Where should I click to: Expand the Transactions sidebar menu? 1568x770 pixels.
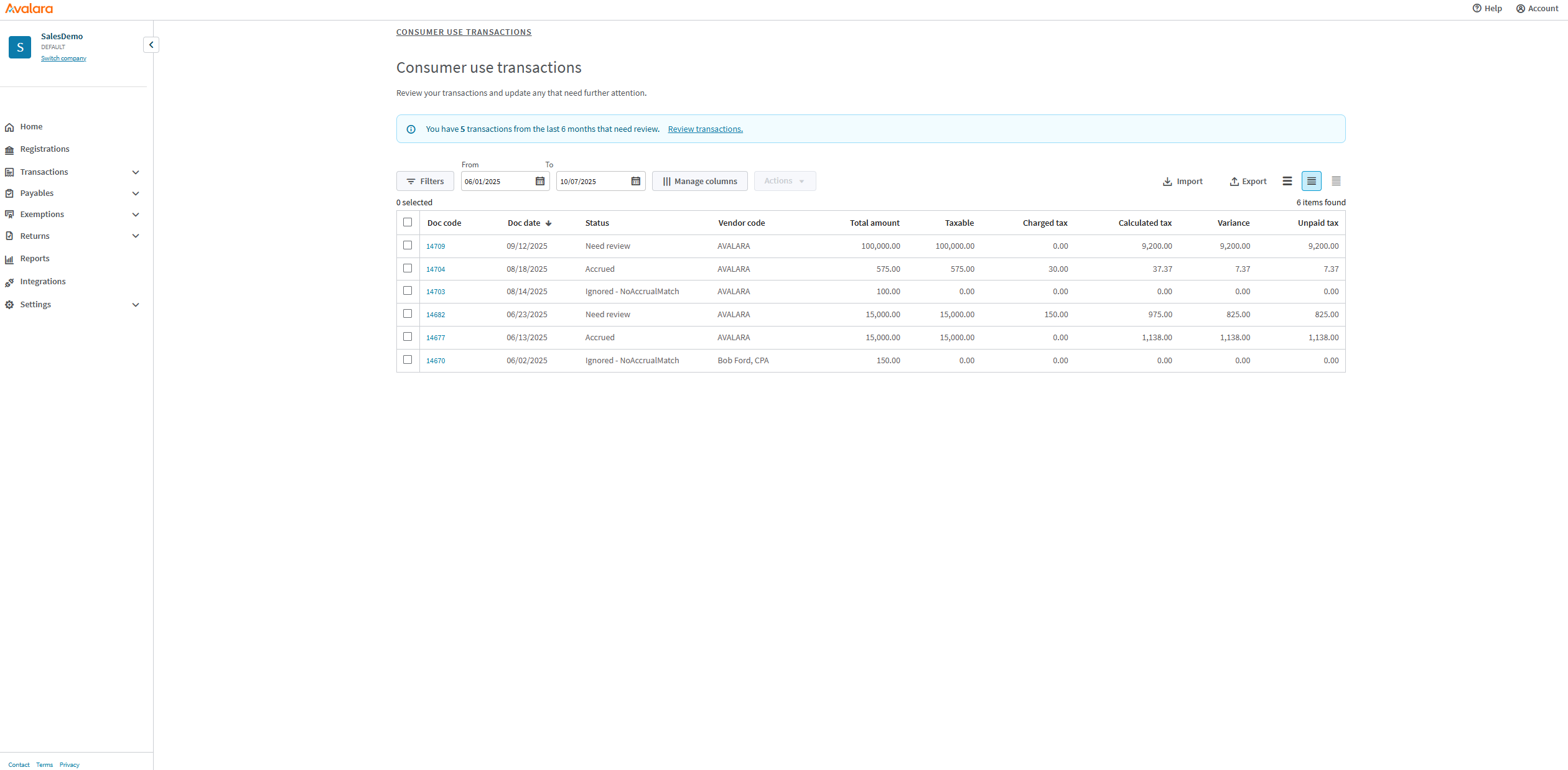(x=135, y=172)
